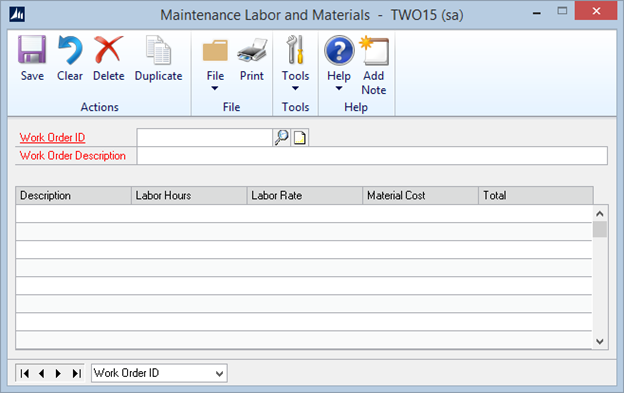624x393 pixels.
Task: Go to the last record
Action: tap(76, 374)
